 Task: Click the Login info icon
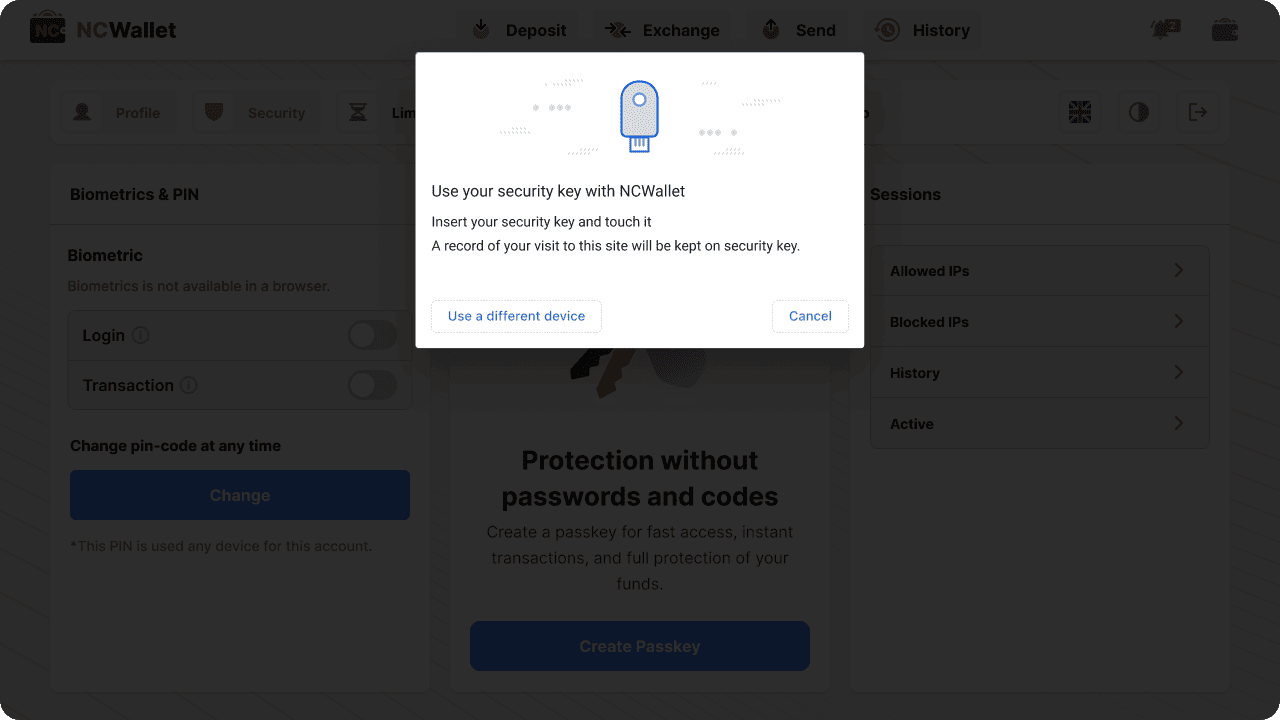click(x=141, y=335)
